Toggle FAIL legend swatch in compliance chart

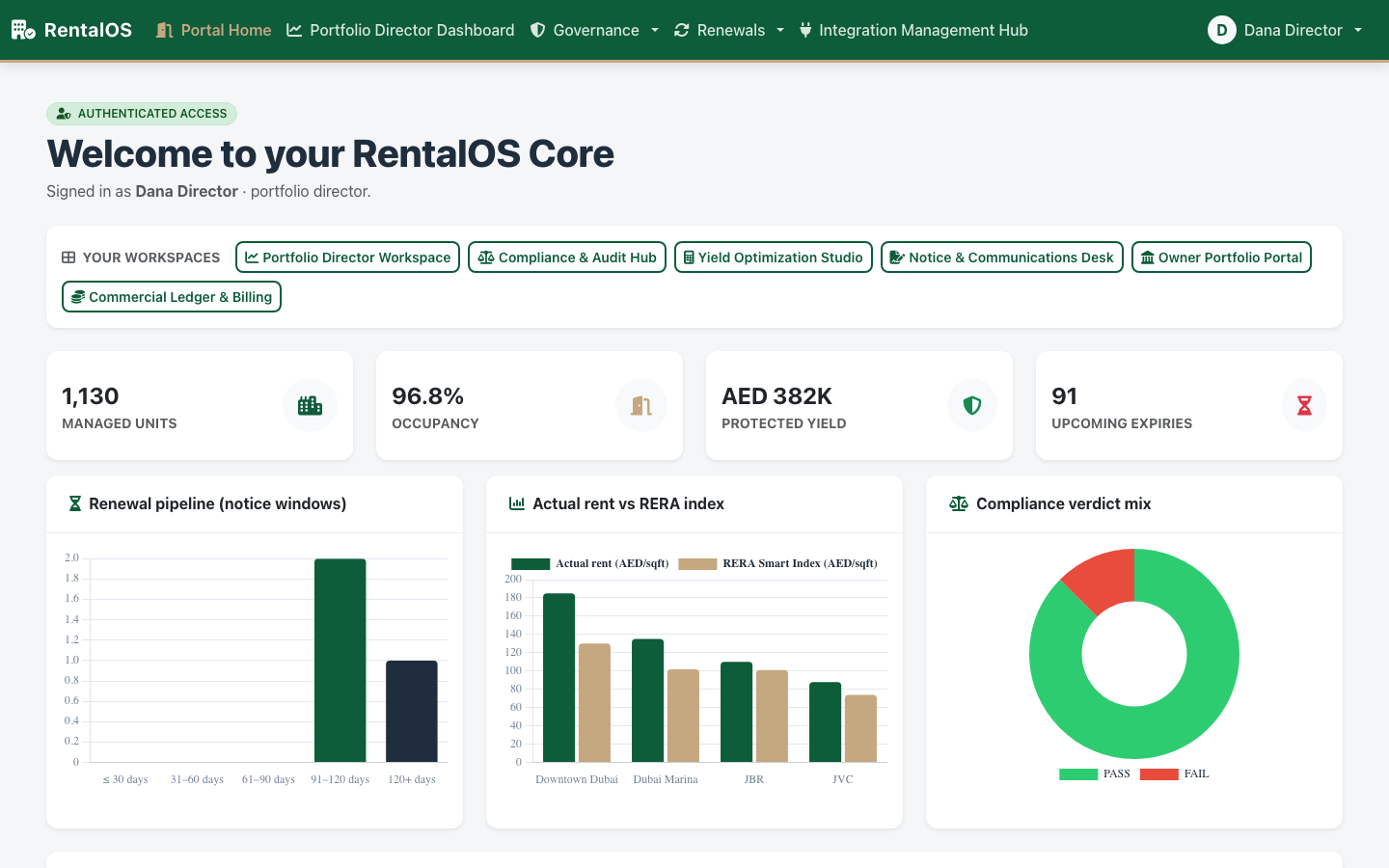1159,774
